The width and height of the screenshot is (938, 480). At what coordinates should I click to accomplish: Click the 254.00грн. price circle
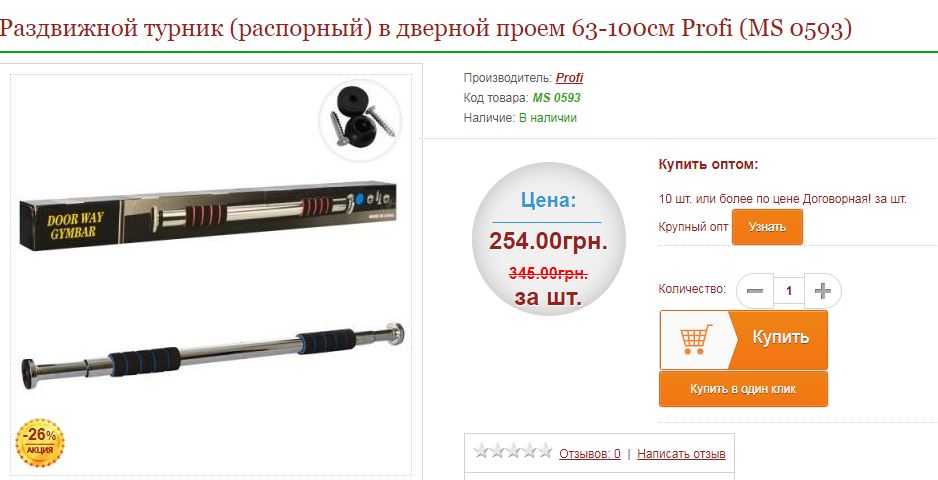pos(548,238)
